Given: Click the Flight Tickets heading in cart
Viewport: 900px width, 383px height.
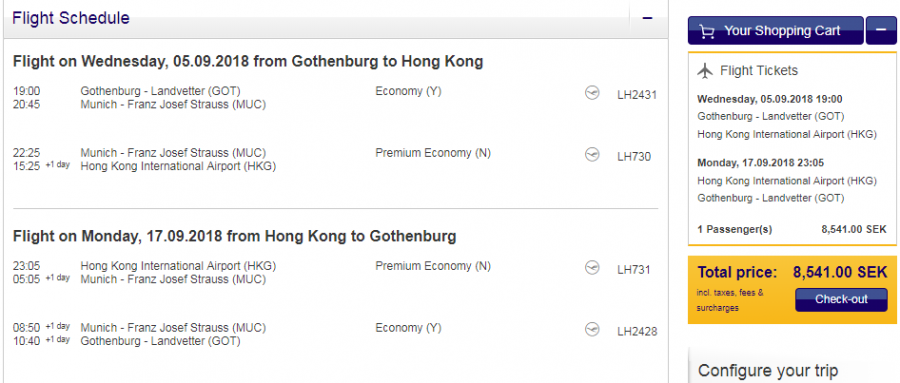Looking at the screenshot, I should tap(759, 71).
